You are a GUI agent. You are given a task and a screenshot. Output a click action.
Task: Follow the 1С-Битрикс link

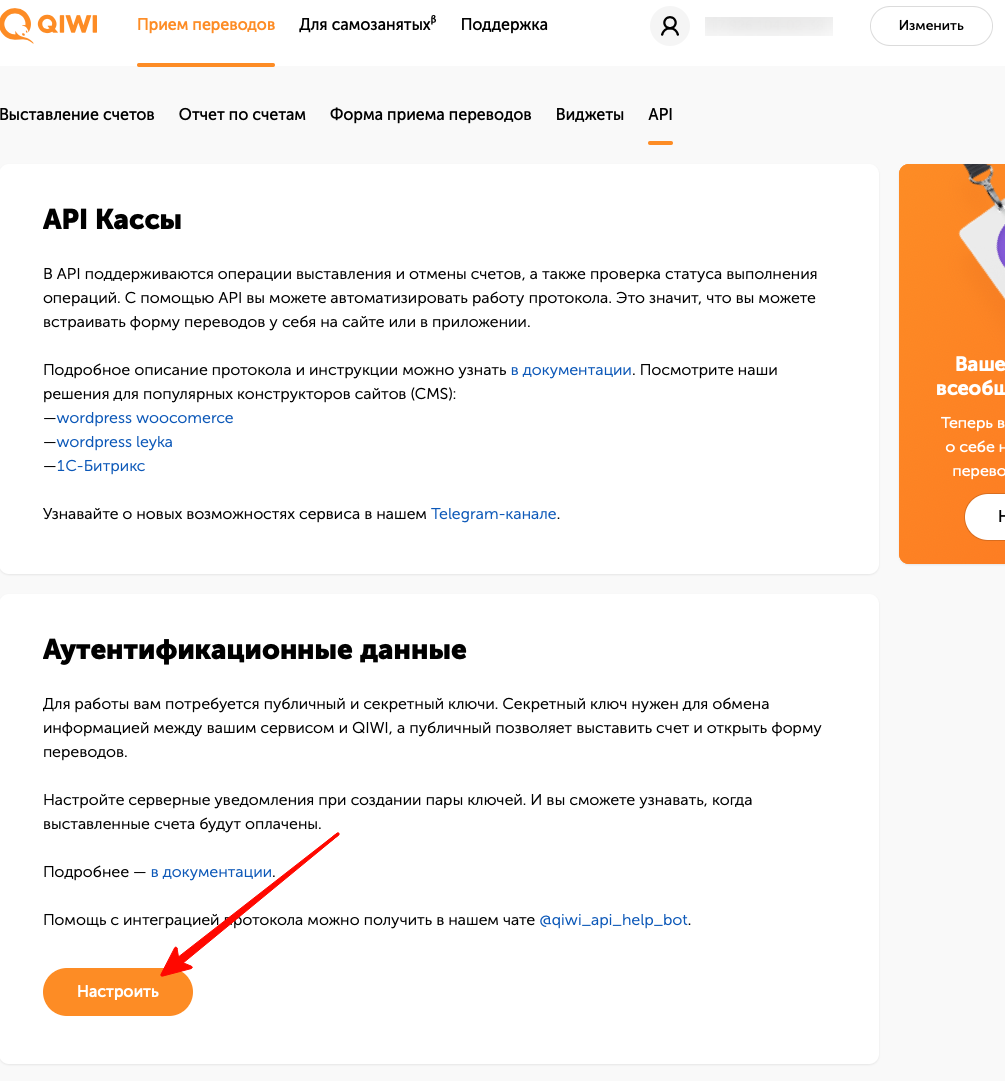click(x=101, y=466)
